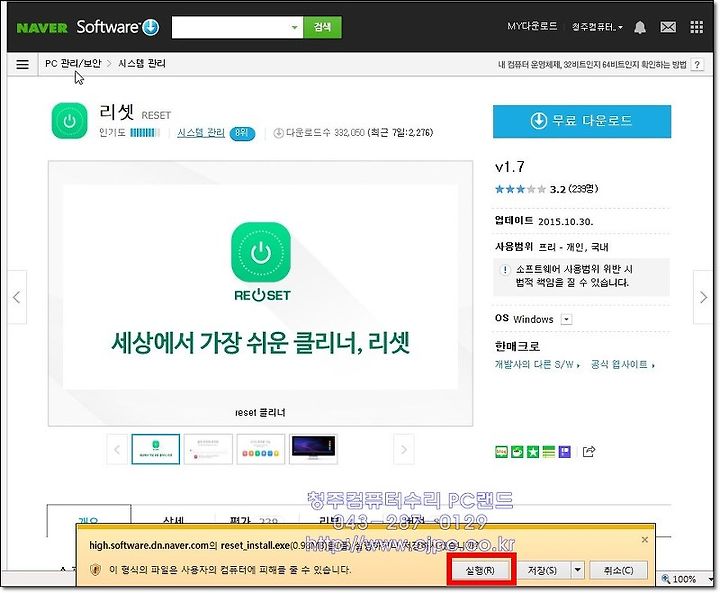Image resolution: width=720 pixels, height=593 pixels.
Task: Switch to the 평가 tab
Action: point(253,521)
